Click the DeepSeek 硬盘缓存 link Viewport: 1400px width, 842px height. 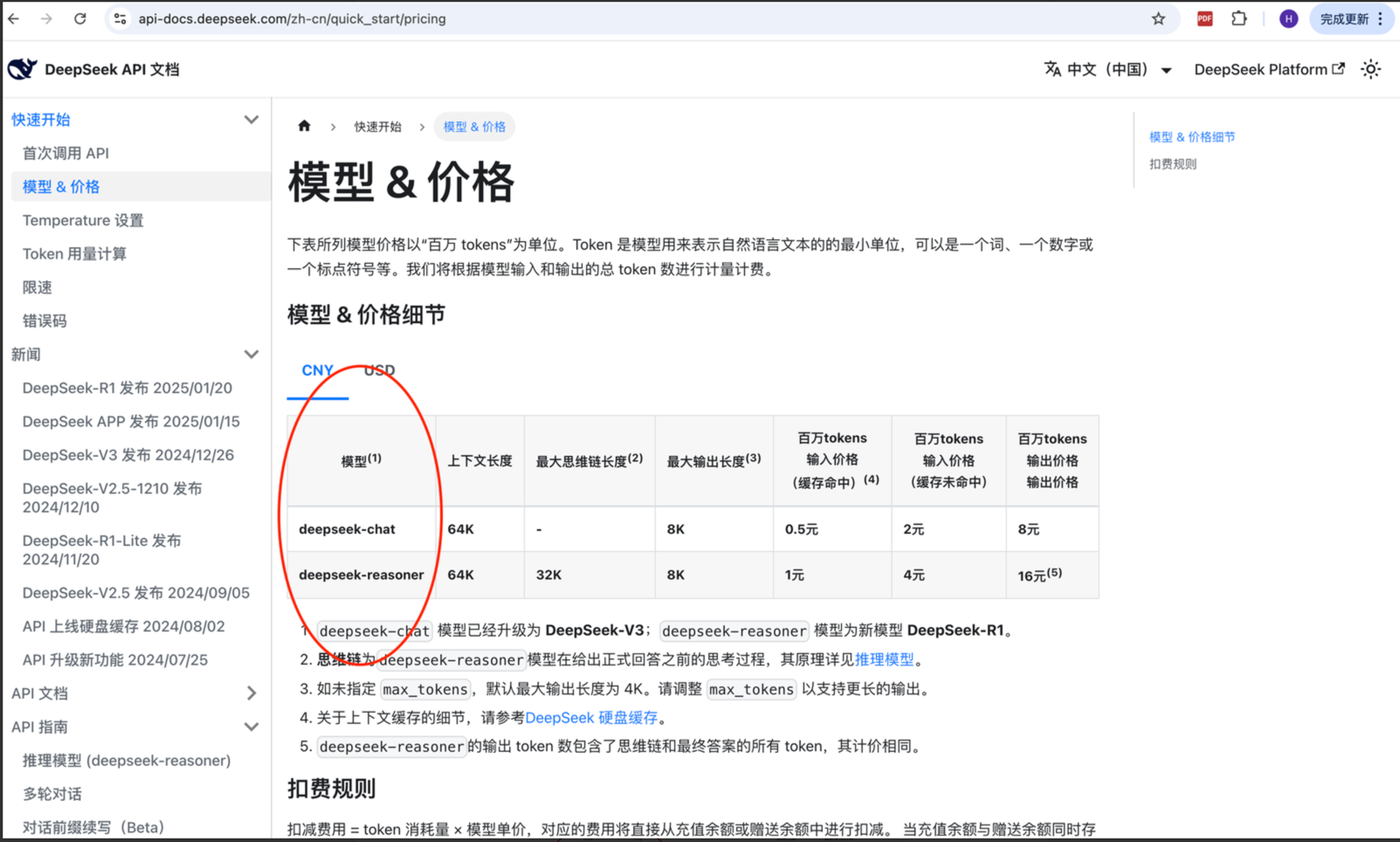pos(591,717)
